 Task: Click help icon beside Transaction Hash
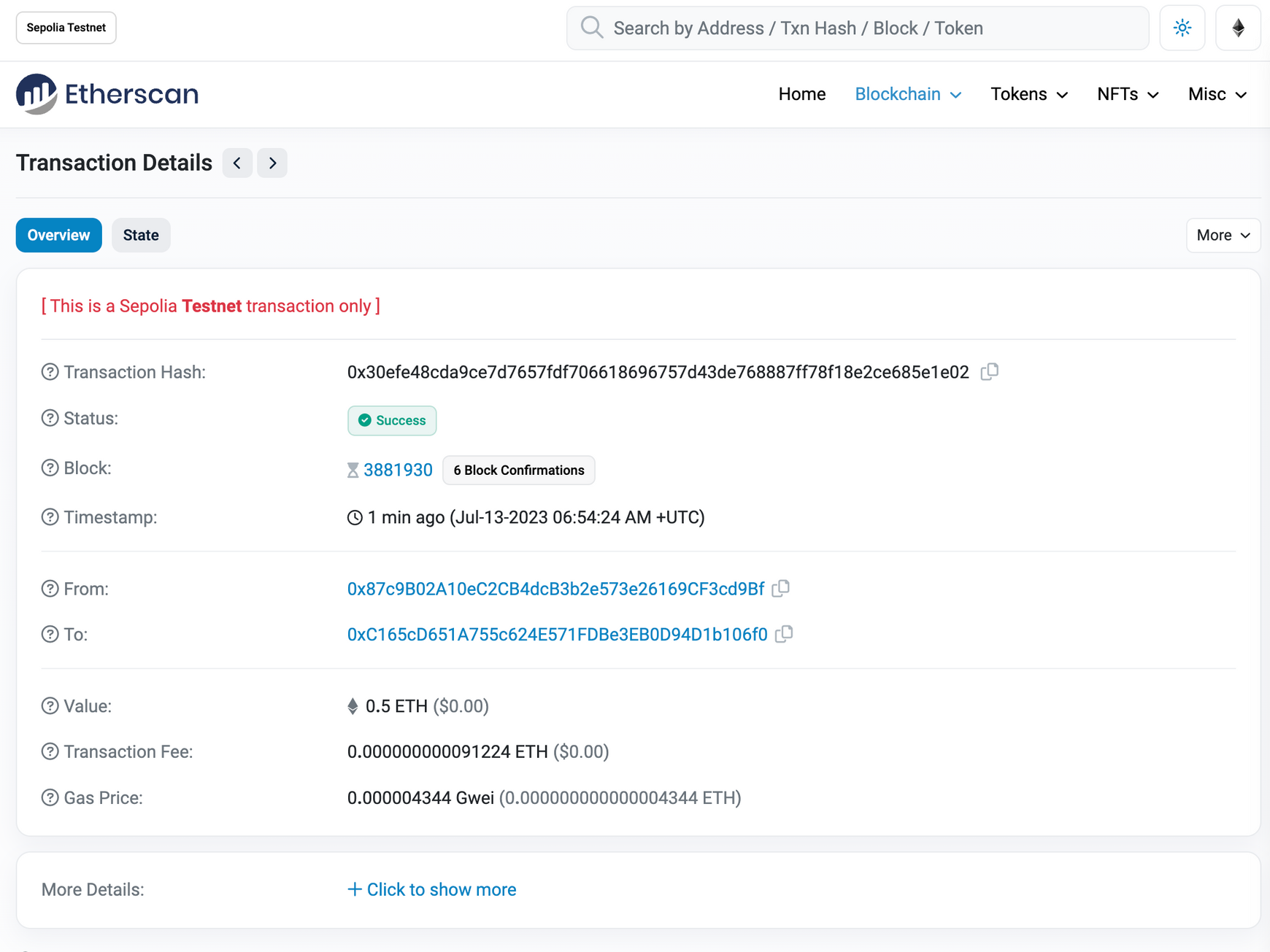(50, 372)
